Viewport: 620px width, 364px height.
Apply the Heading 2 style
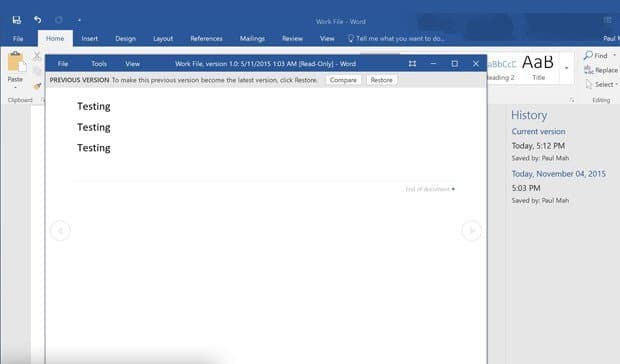click(501, 68)
